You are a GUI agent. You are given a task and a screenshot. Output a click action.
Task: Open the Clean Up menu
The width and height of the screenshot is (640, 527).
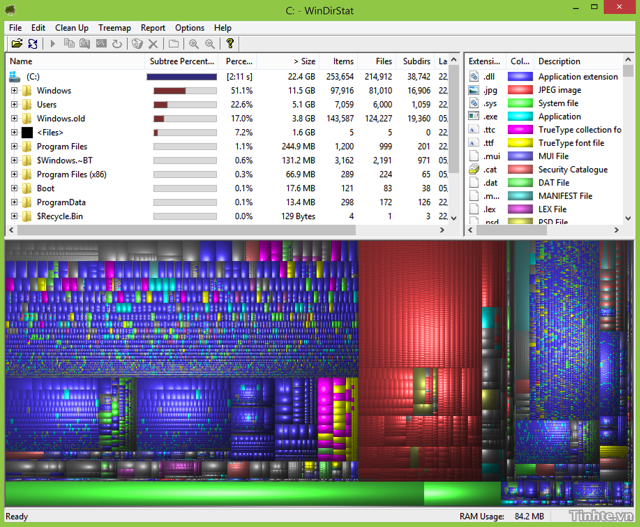[x=72, y=28]
